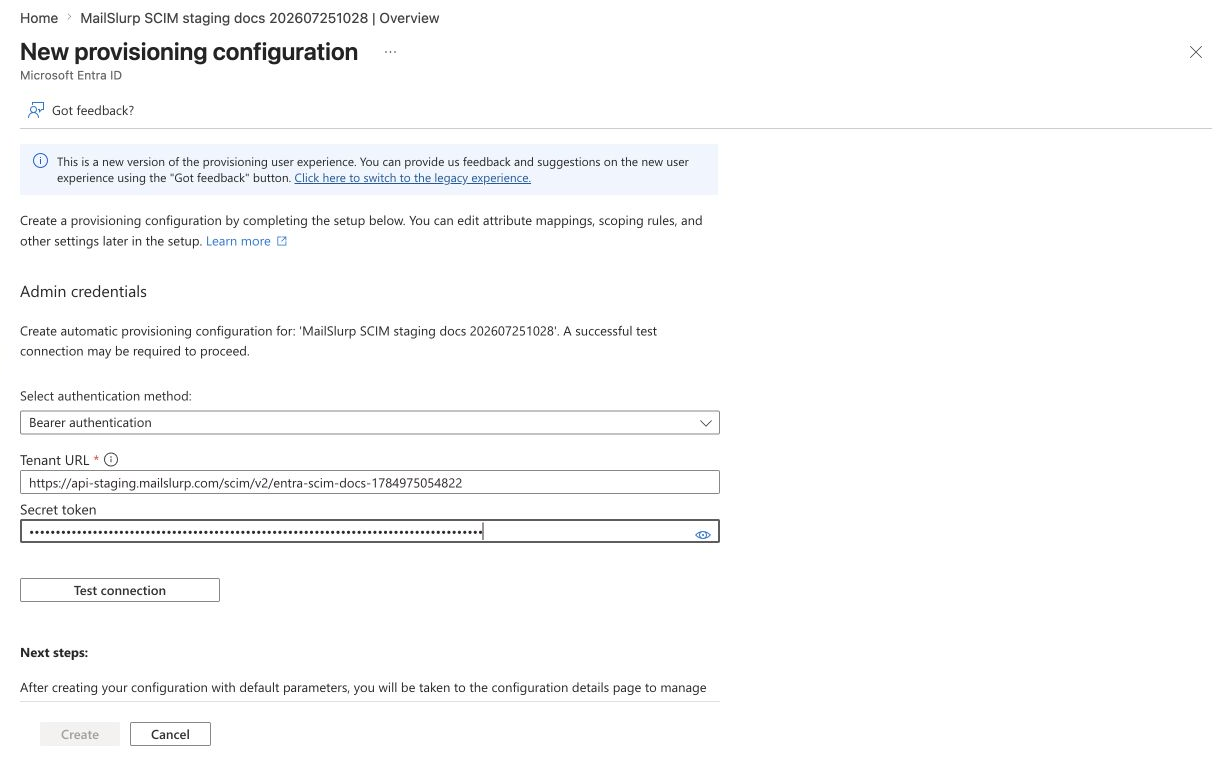Close the New provisioning configuration pane

(x=1195, y=52)
